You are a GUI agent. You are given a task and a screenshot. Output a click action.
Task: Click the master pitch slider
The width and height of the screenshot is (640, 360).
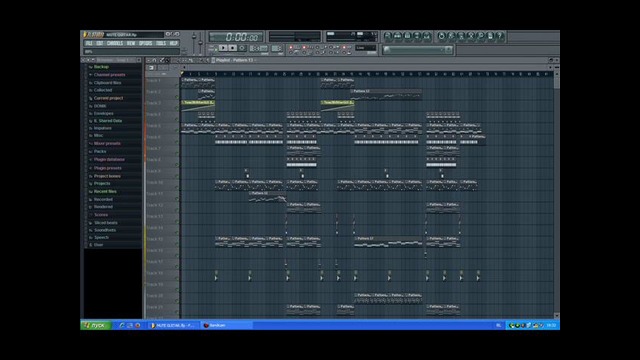[200, 43]
